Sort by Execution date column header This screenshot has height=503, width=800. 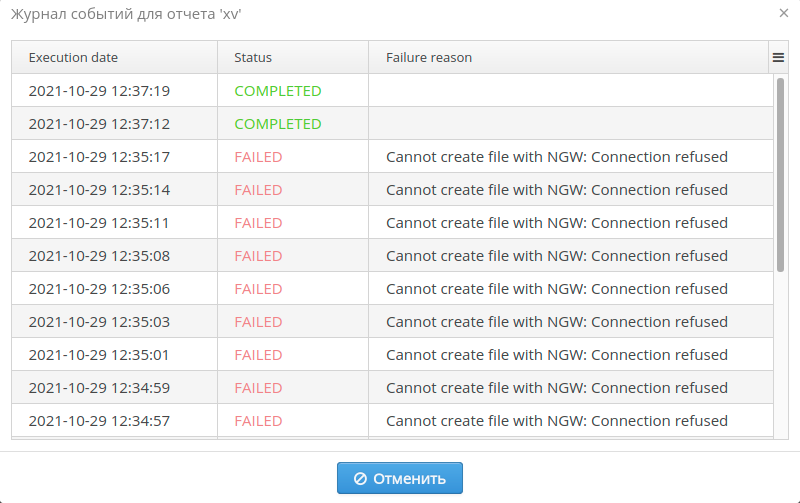[x=73, y=58]
